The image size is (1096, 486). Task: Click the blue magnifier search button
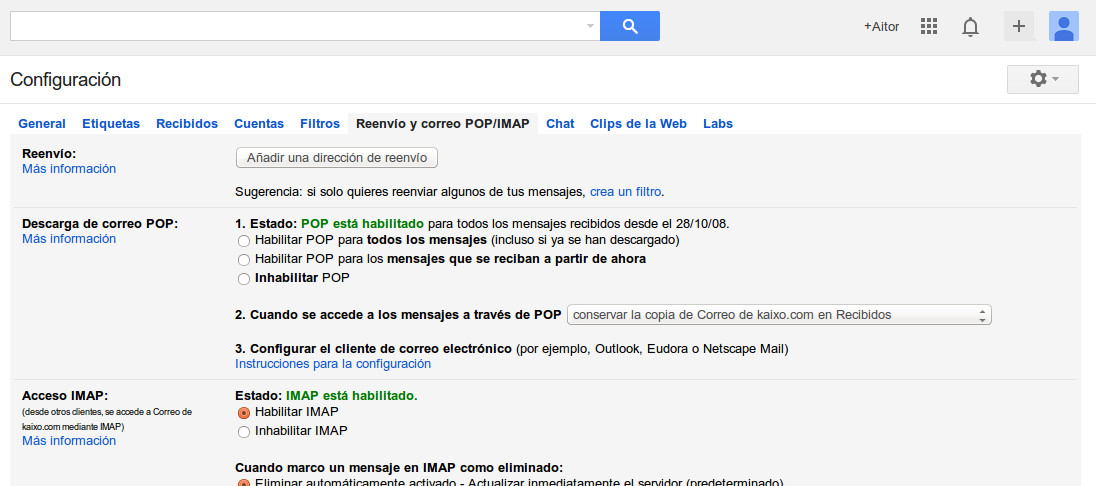click(629, 26)
